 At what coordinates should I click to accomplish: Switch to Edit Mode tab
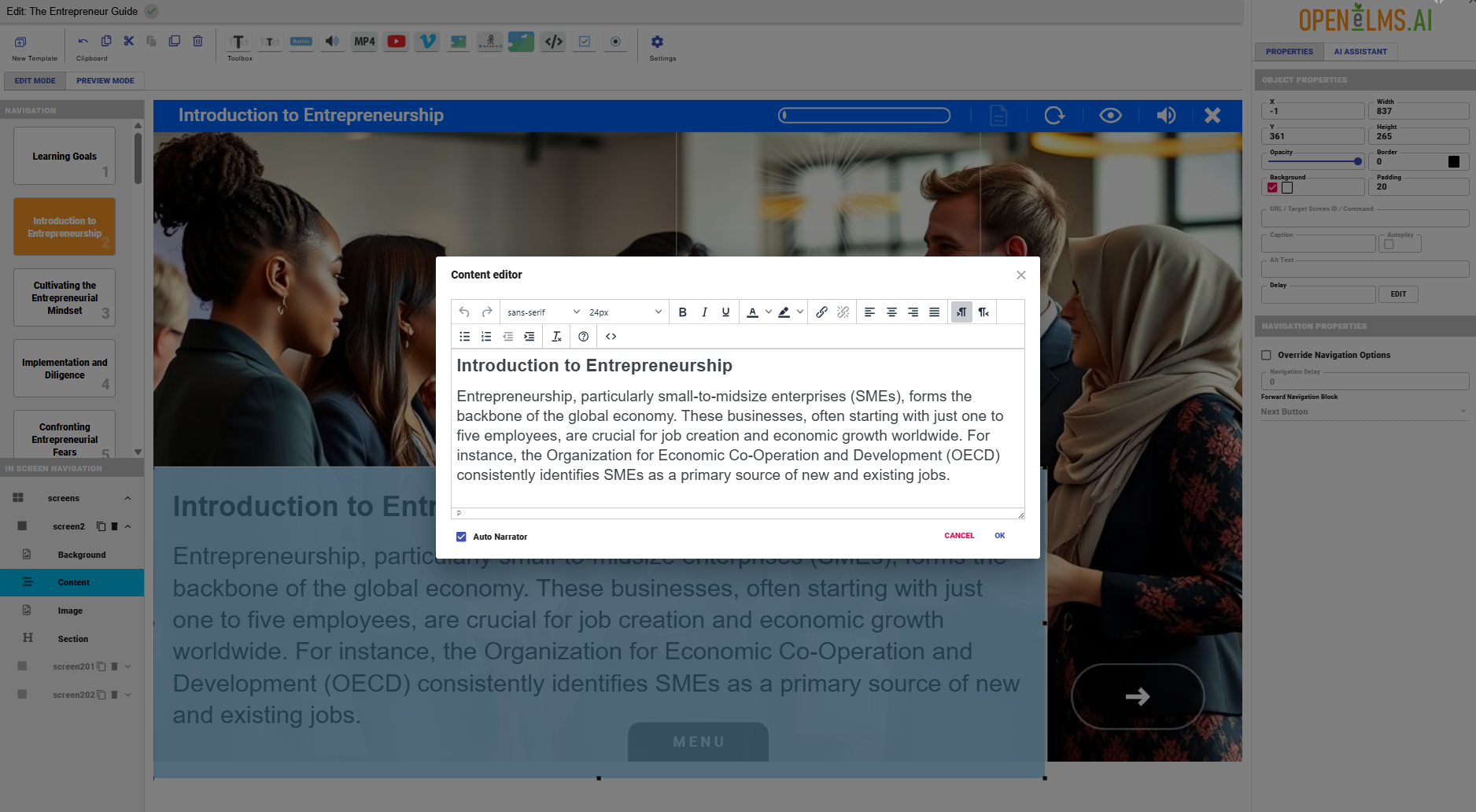click(35, 80)
